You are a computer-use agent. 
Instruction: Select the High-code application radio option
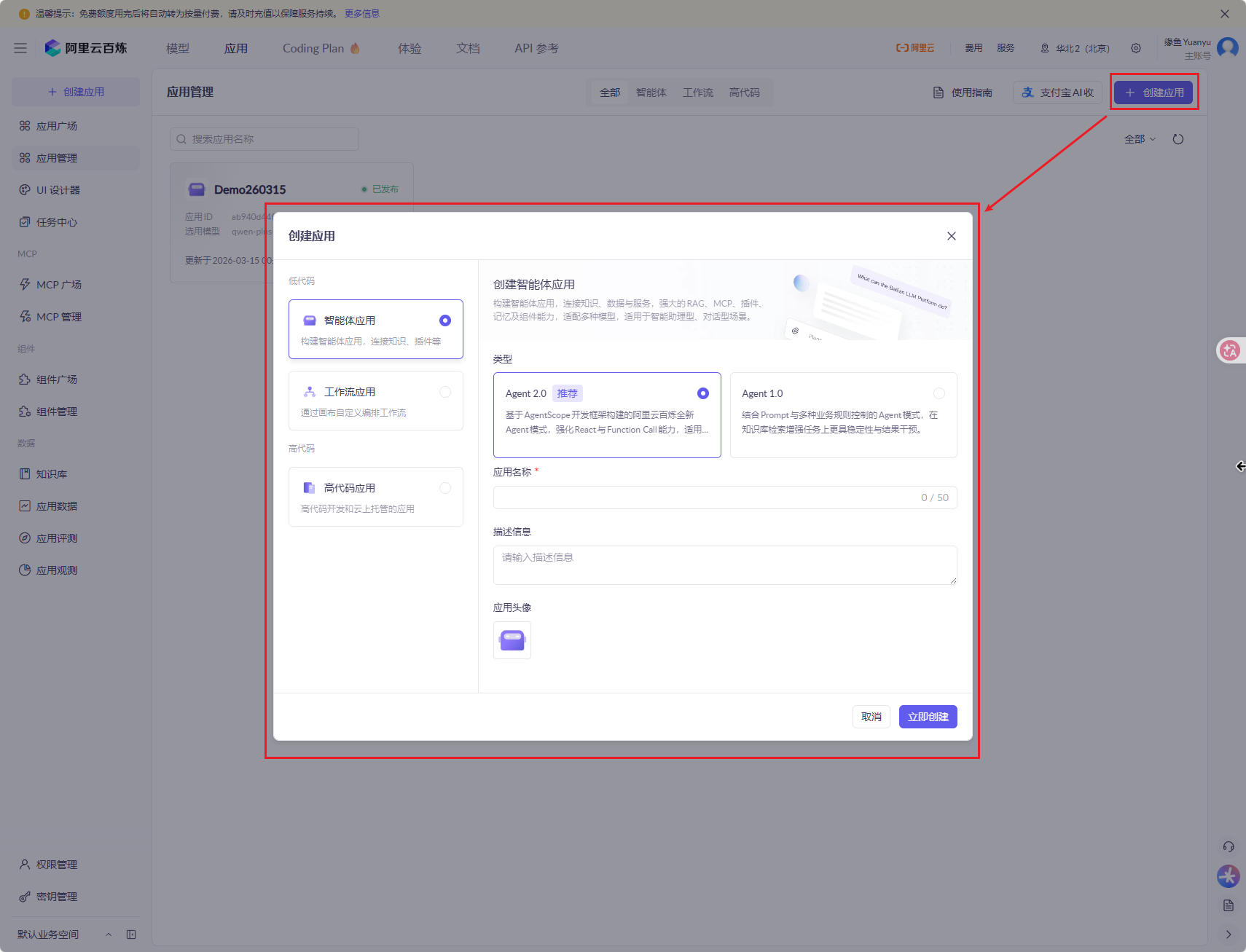[x=444, y=488]
